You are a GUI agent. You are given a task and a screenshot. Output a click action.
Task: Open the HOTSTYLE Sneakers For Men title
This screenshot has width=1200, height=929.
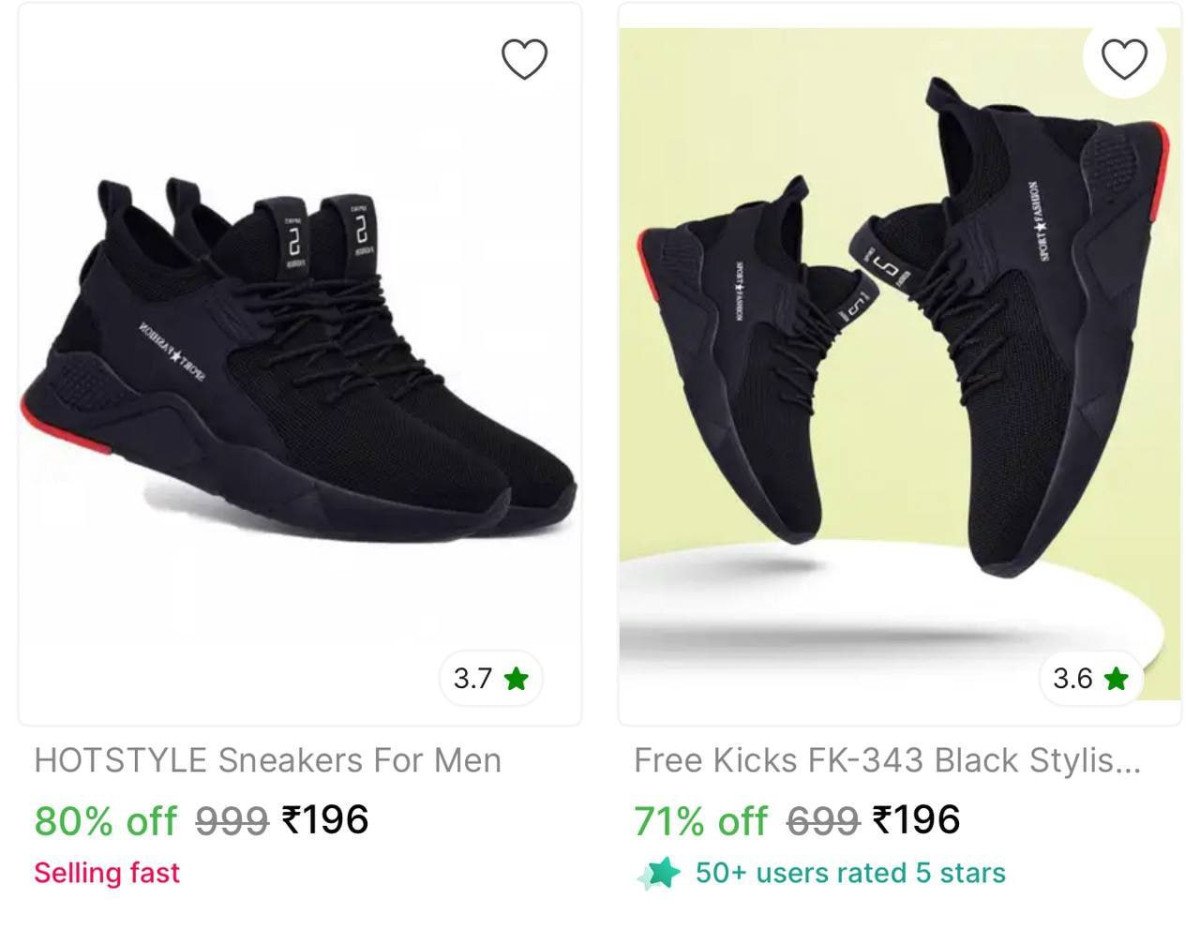pos(268,760)
